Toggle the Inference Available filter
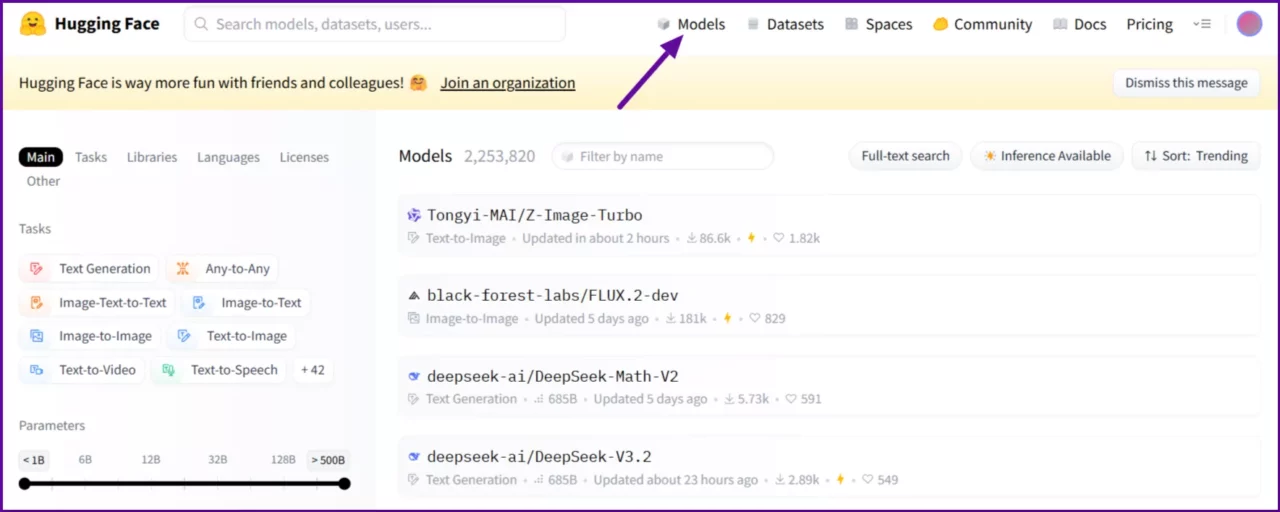Screen dimensions: 1280x512 pos(1046,156)
